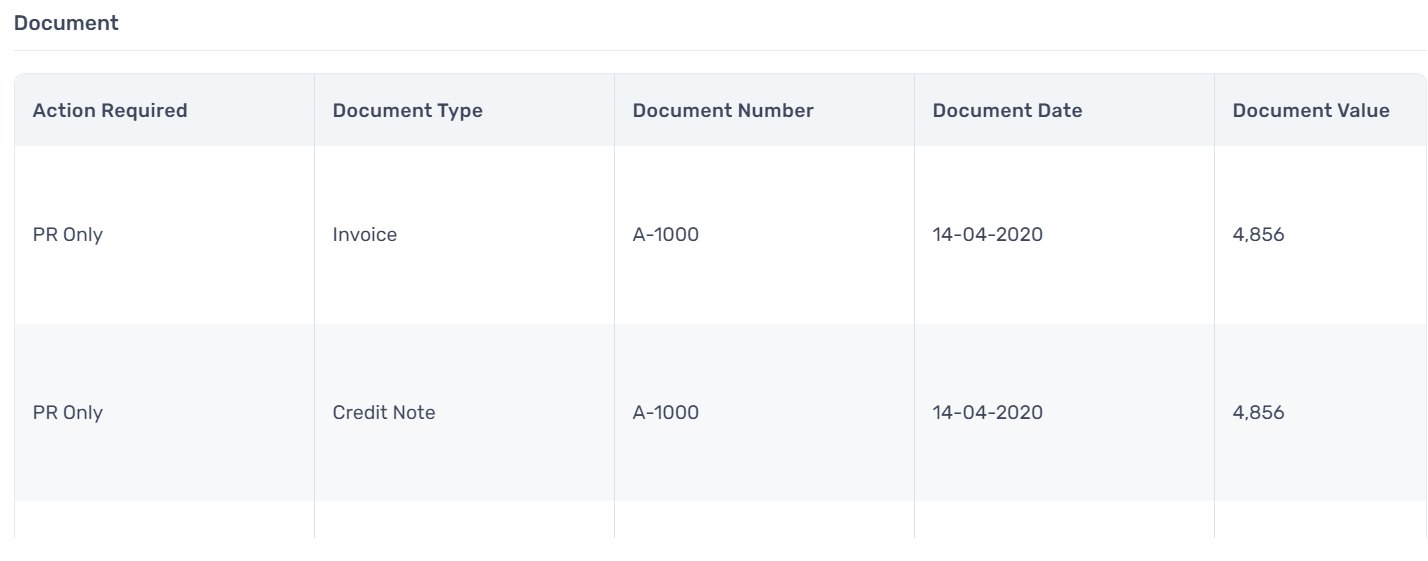Select value 4,856 in Credit Note row
Image resolution: width=1428 pixels, height=561 pixels.
point(1259,413)
